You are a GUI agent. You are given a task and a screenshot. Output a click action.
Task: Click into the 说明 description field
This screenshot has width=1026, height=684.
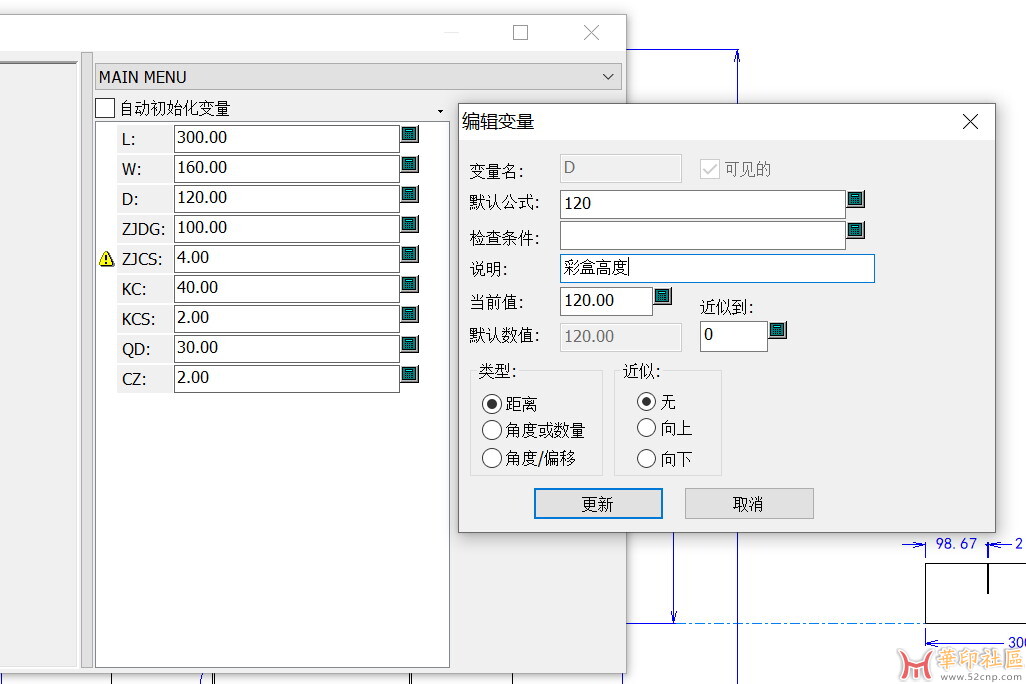(717, 268)
